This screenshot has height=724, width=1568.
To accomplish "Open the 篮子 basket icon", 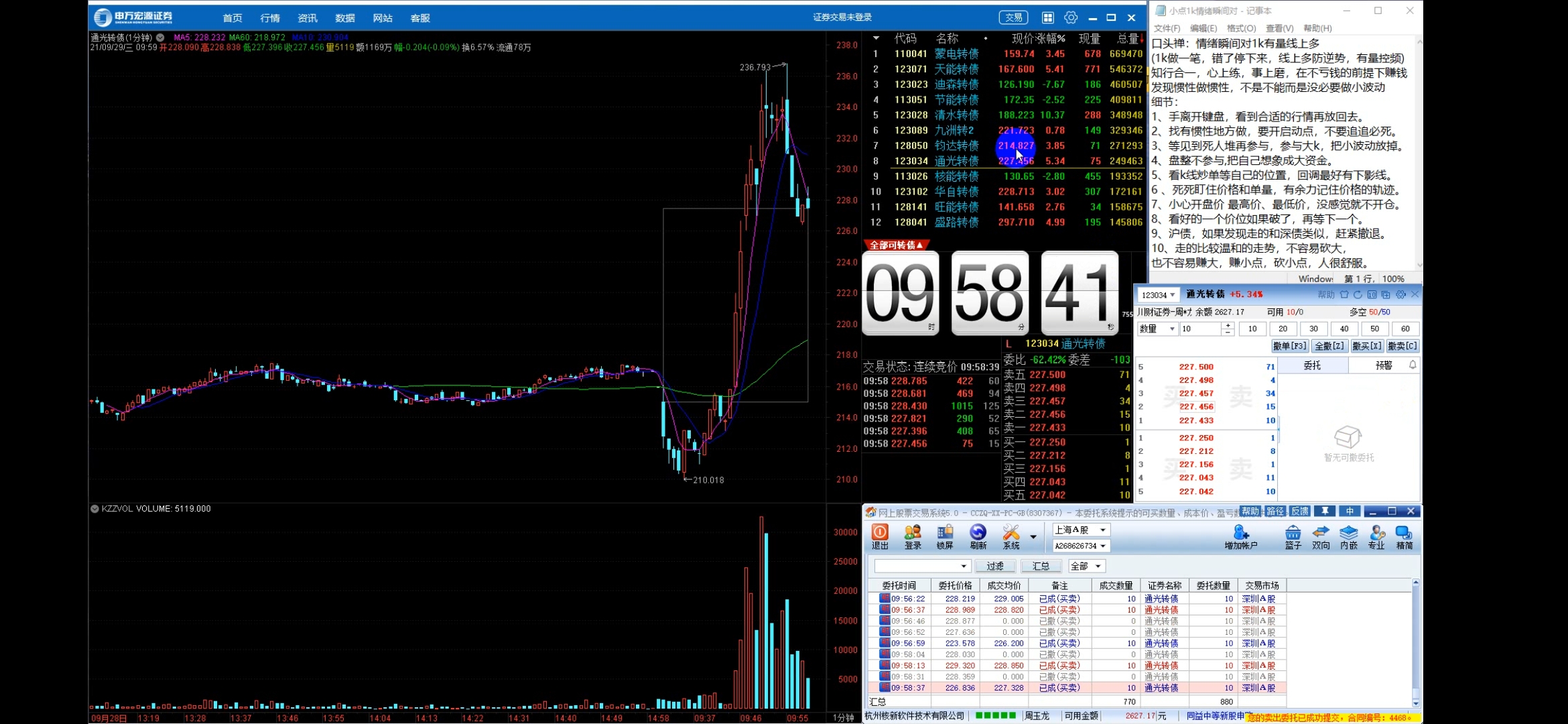I will (x=1293, y=537).
